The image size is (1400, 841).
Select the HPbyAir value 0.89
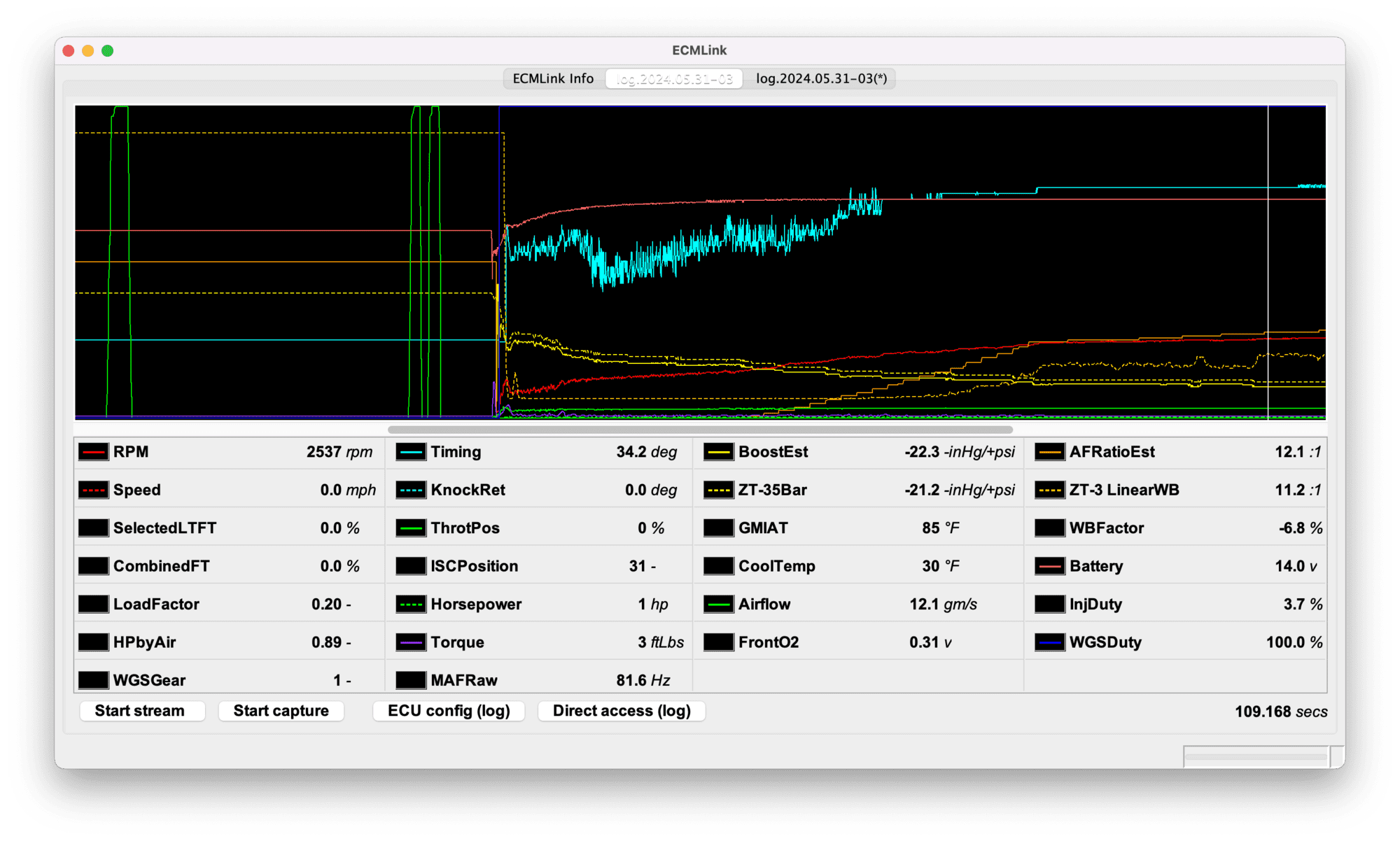point(326,642)
